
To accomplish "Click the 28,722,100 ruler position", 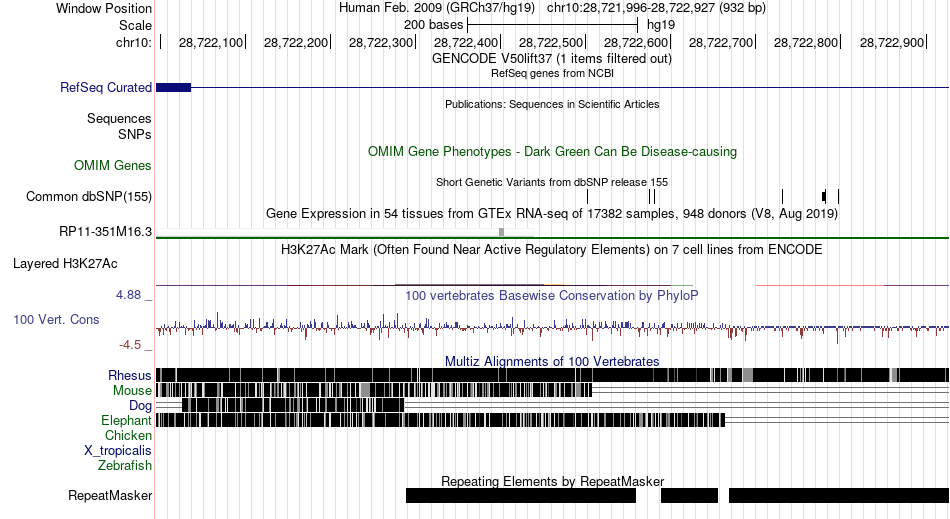I will 211,42.
